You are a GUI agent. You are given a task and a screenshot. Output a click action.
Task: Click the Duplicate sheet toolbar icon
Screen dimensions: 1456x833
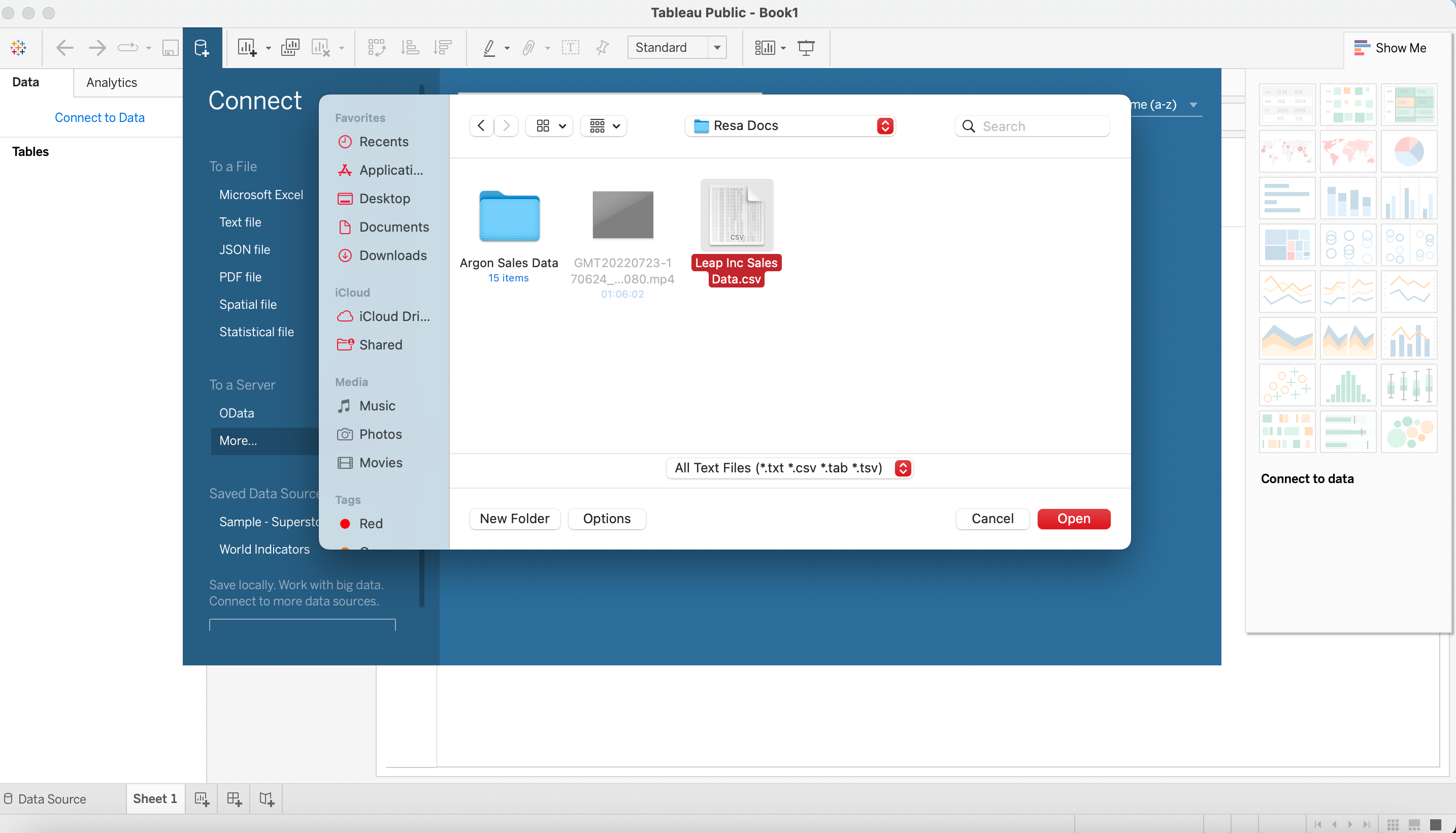pos(290,47)
